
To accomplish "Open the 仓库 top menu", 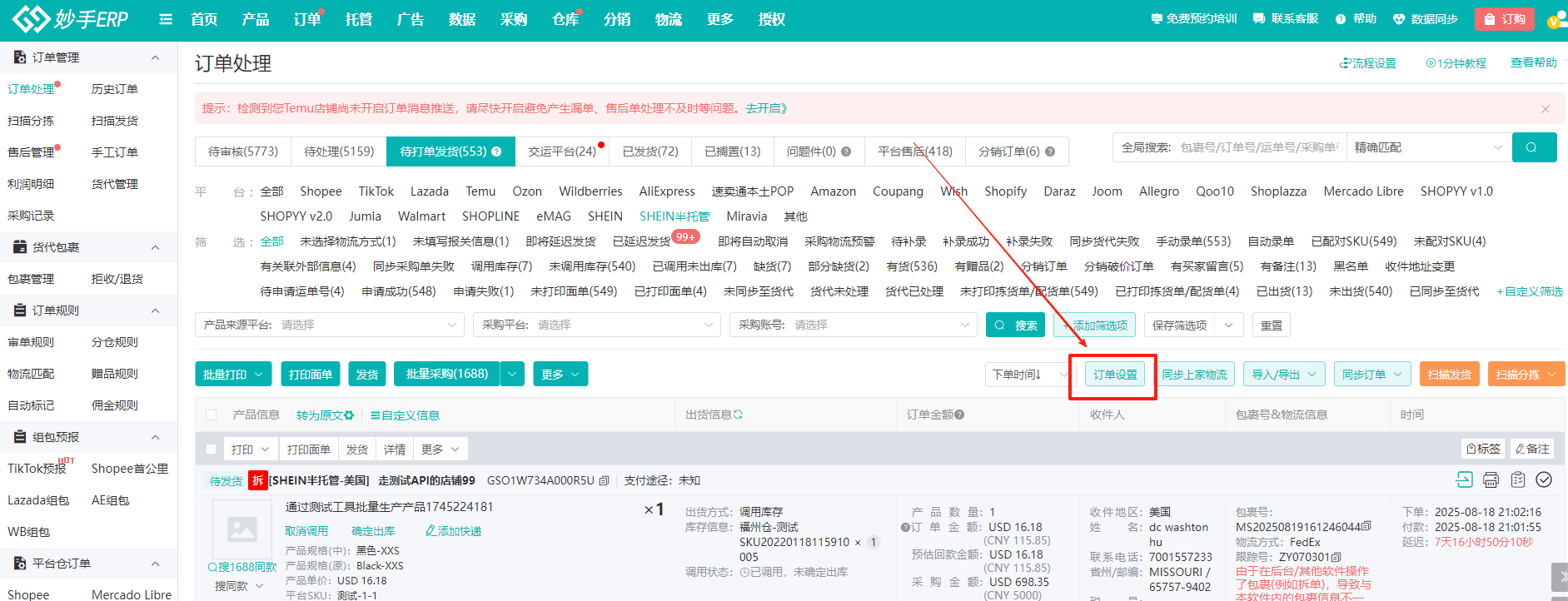I will (x=565, y=19).
